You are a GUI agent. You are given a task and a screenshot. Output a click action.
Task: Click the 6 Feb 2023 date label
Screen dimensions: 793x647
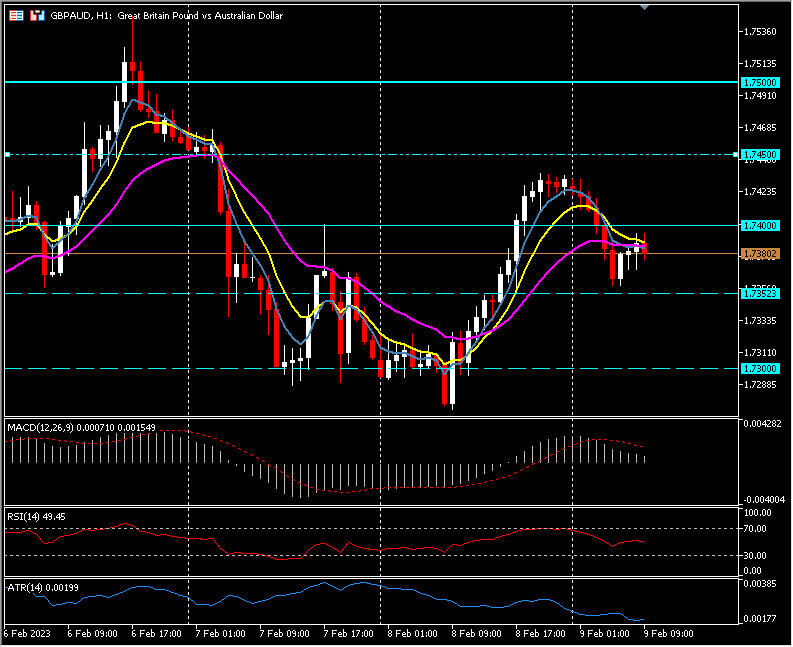[26, 633]
